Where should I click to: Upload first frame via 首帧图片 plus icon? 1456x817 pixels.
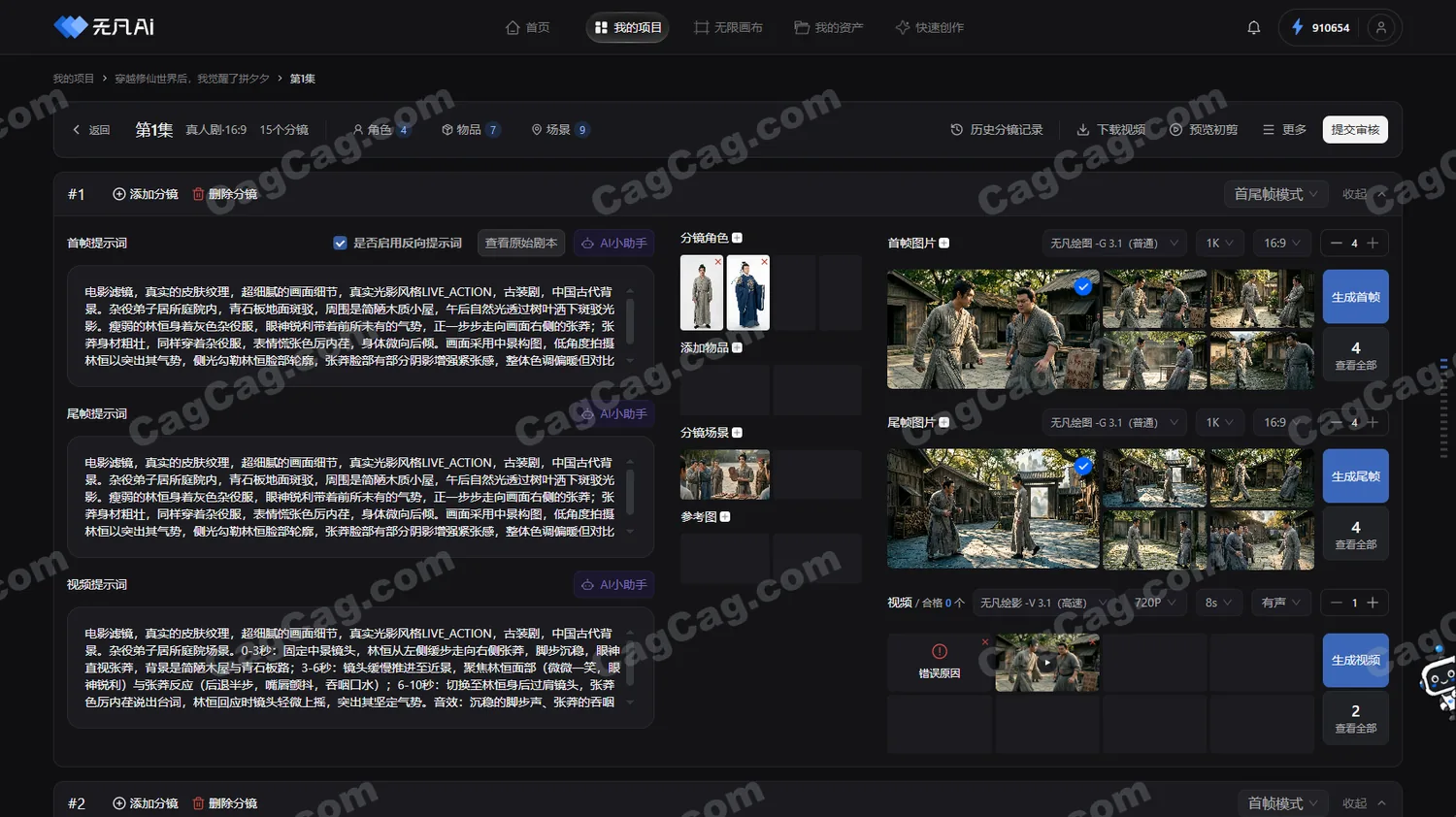(x=944, y=244)
